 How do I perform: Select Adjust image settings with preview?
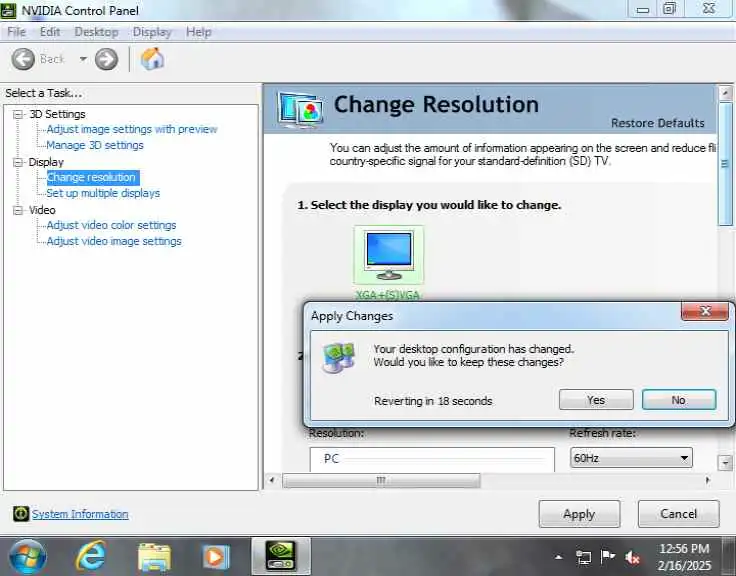pyautogui.click(x=132, y=129)
